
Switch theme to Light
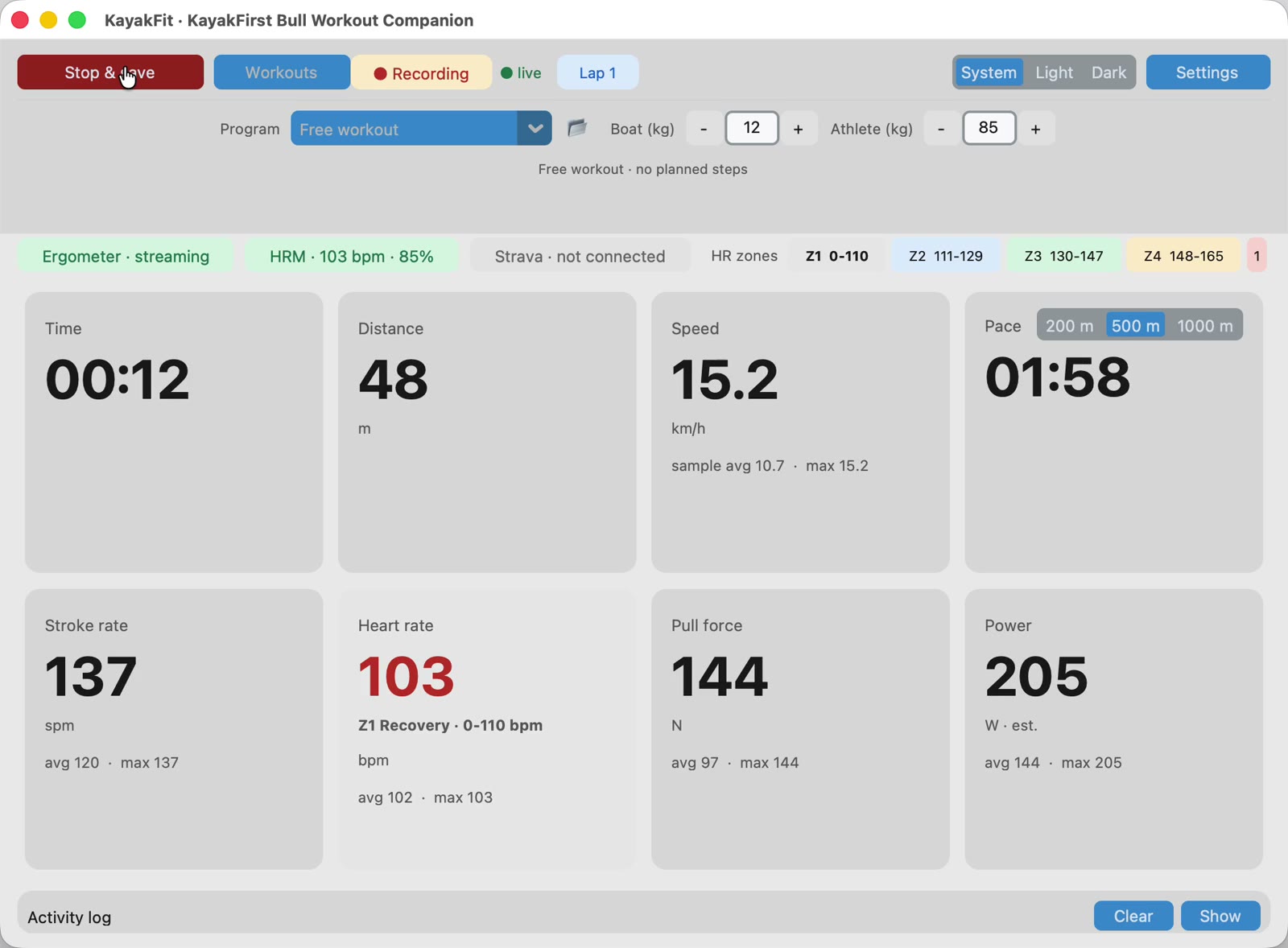(x=1054, y=72)
